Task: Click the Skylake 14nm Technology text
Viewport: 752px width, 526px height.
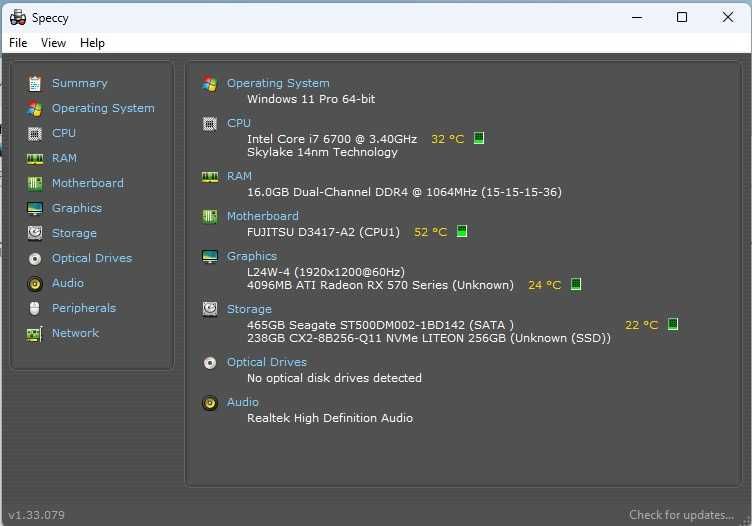Action: [x=322, y=152]
